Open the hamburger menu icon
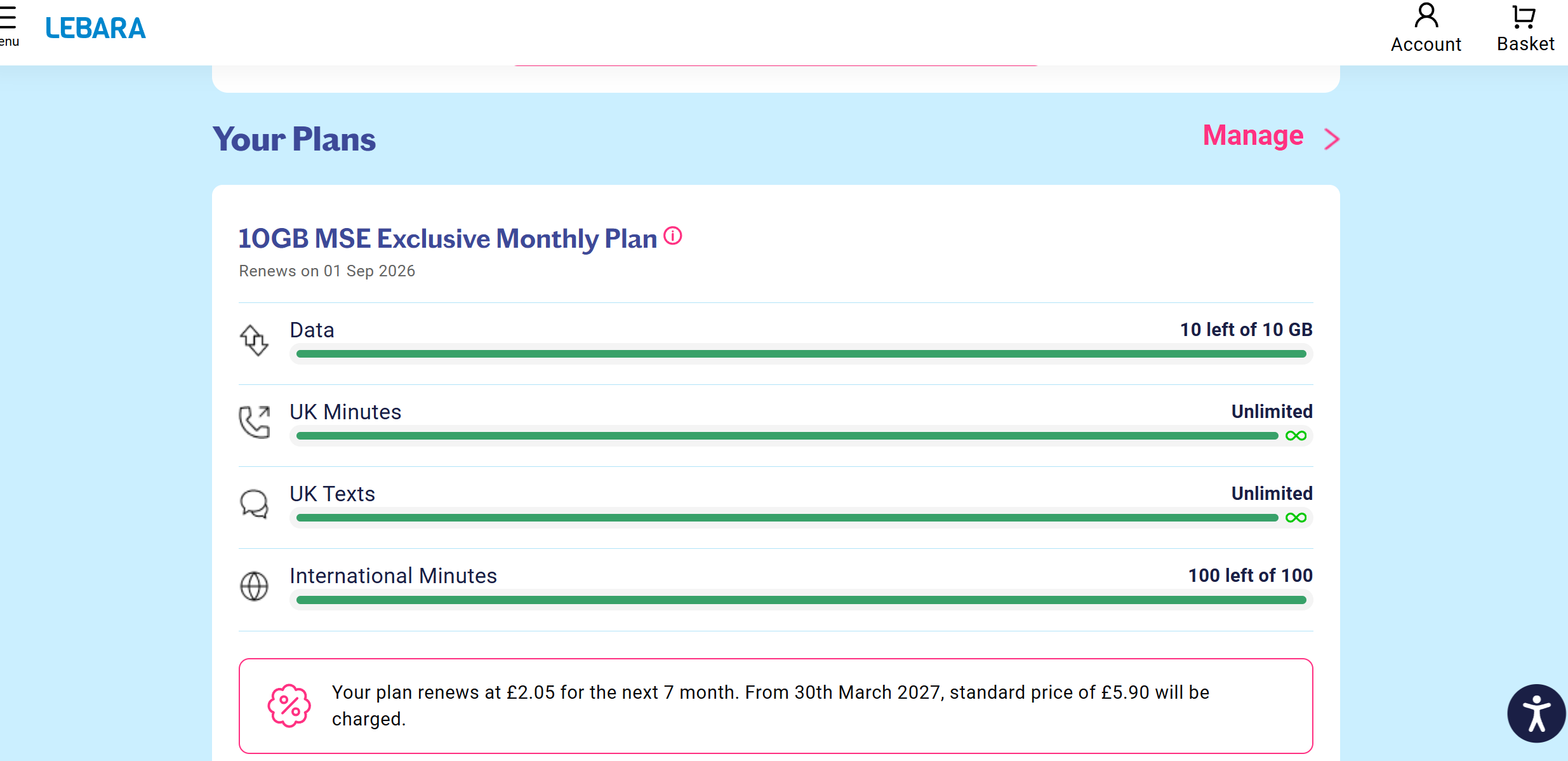The width and height of the screenshot is (1568, 761). click(8, 18)
